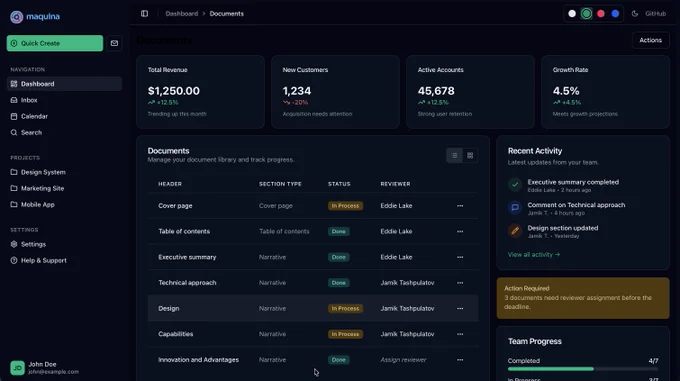Open row menu for Innovation and Advantages
The height and width of the screenshot is (381, 680).
(460, 360)
